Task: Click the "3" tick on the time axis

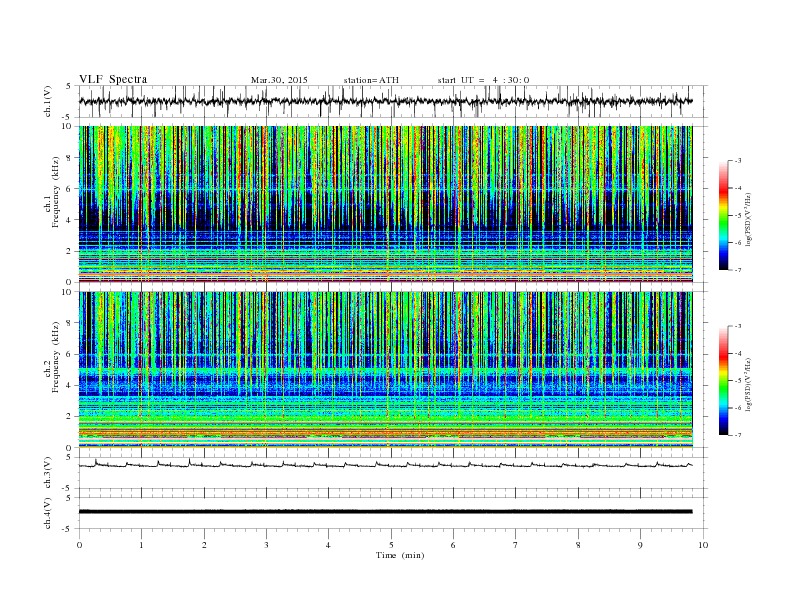Action: (266, 545)
